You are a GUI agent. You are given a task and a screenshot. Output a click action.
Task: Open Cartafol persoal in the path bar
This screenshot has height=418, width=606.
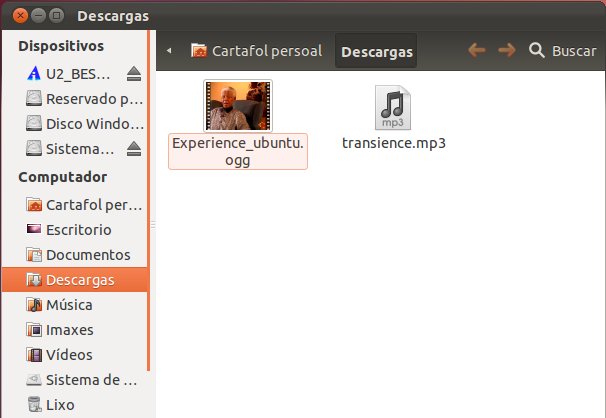coord(257,51)
